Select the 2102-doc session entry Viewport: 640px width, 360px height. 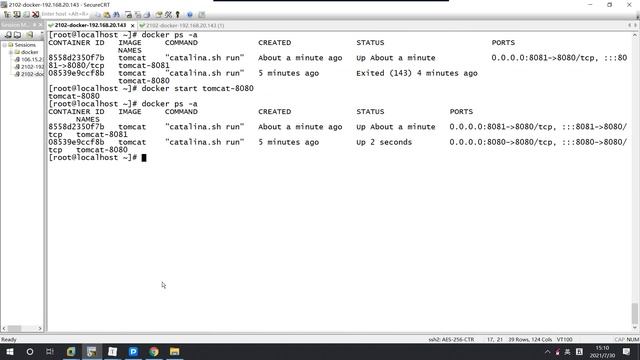coord(32,74)
